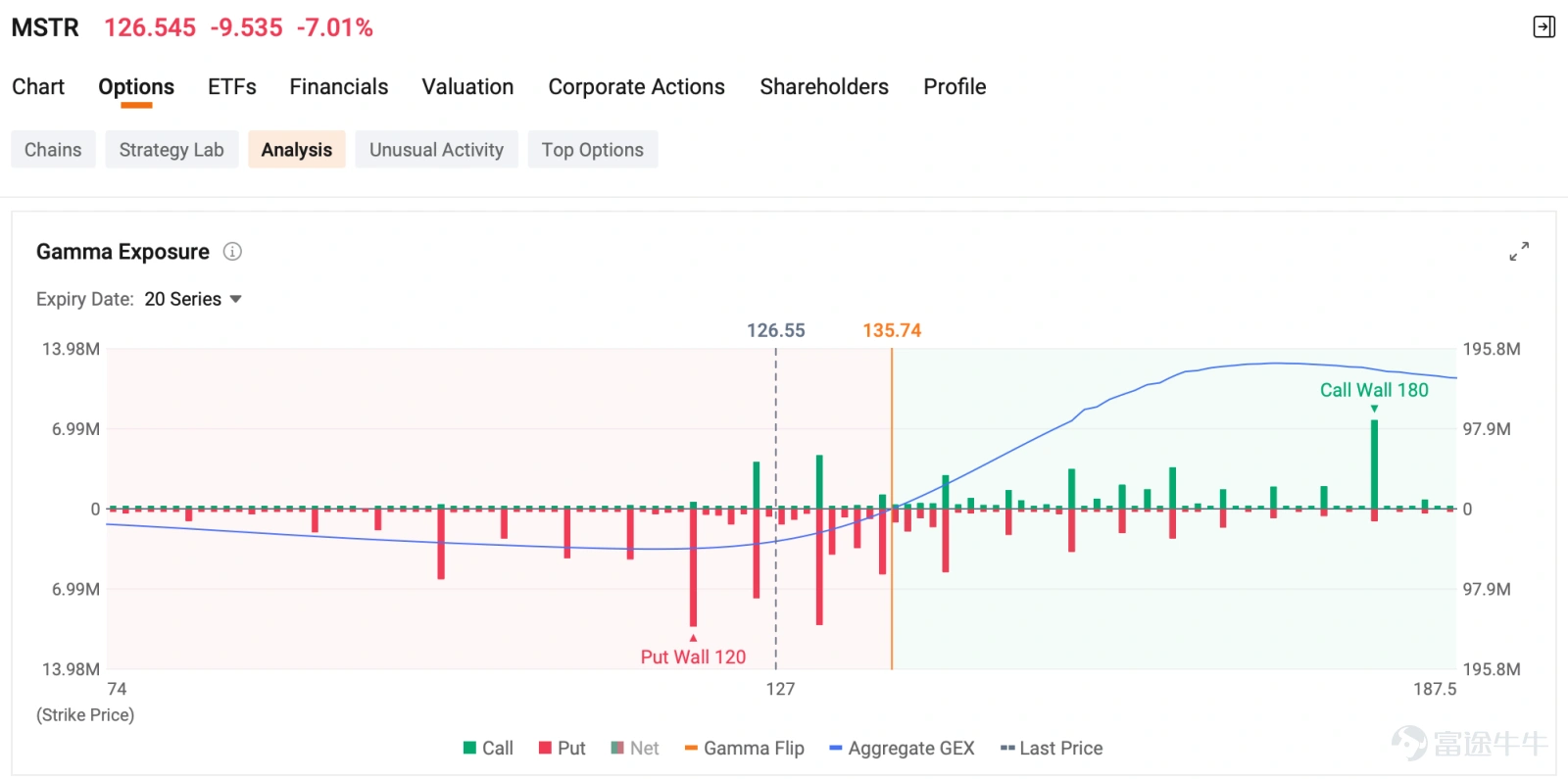1568x779 pixels.
Task: Click the tall green call bar at strike 180
Action: coord(1374,464)
